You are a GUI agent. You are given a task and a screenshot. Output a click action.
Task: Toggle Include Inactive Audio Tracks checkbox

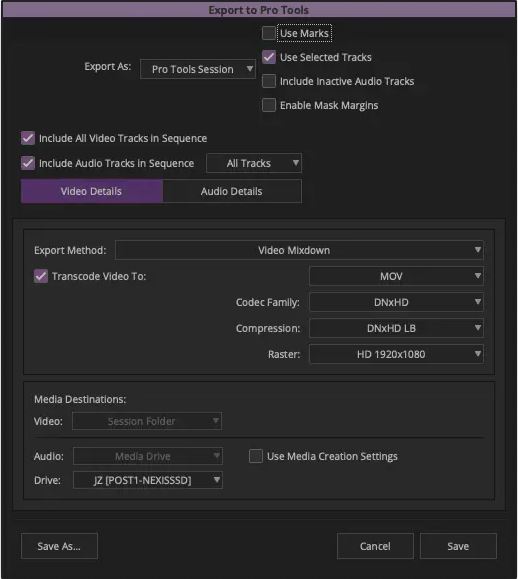coord(269,81)
